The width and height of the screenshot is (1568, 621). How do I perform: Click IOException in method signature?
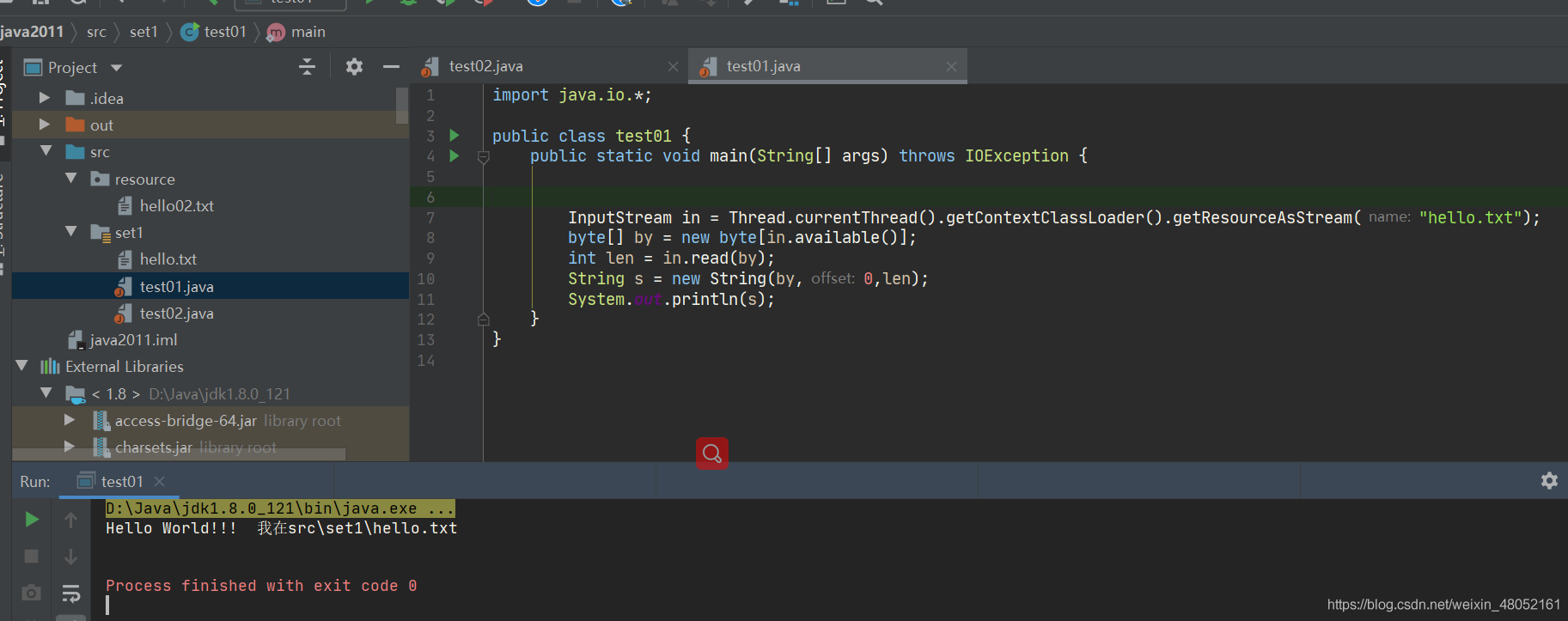coord(1016,155)
